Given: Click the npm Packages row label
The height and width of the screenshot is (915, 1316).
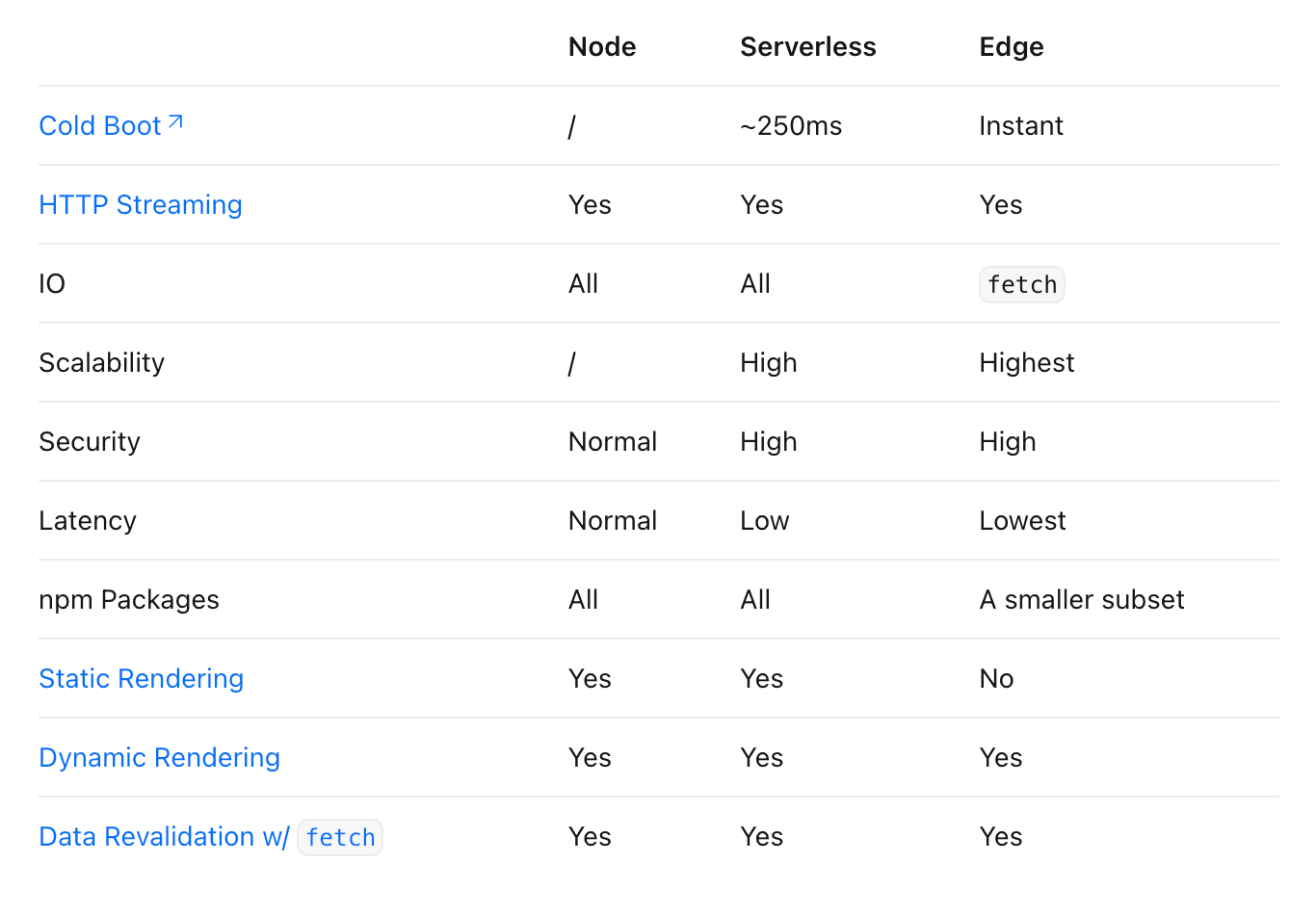Looking at the screenshot, I should [129, 600].
